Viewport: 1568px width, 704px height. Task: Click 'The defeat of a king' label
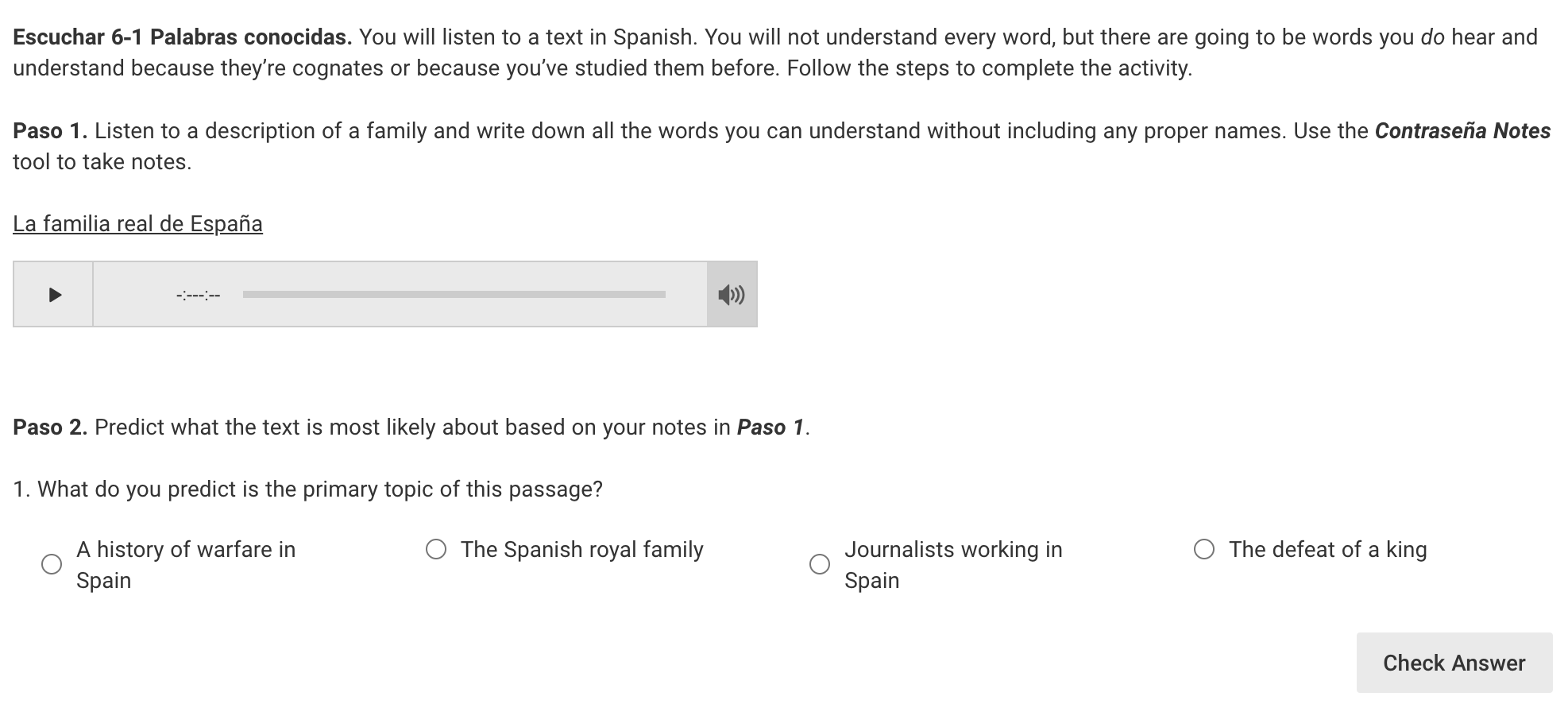(1327, 550)
